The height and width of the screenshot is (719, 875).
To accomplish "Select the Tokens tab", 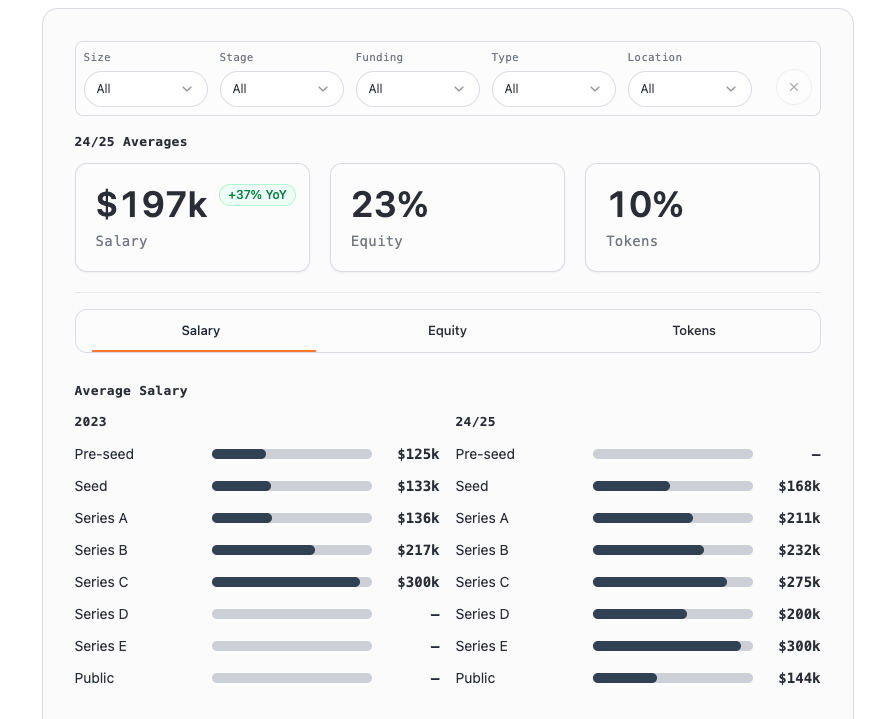I will (694, 331).
